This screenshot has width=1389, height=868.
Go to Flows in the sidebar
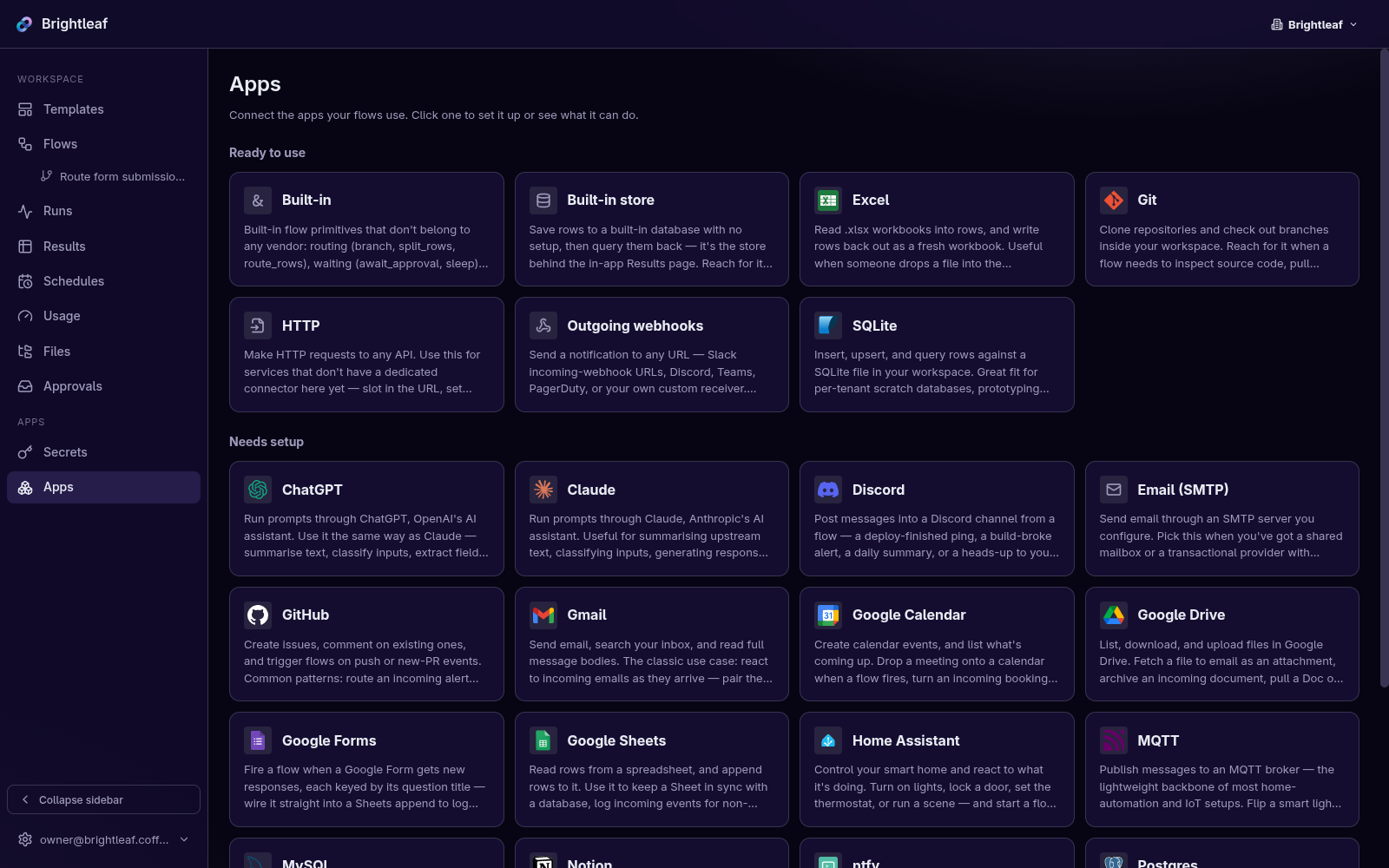pos(103,144)
